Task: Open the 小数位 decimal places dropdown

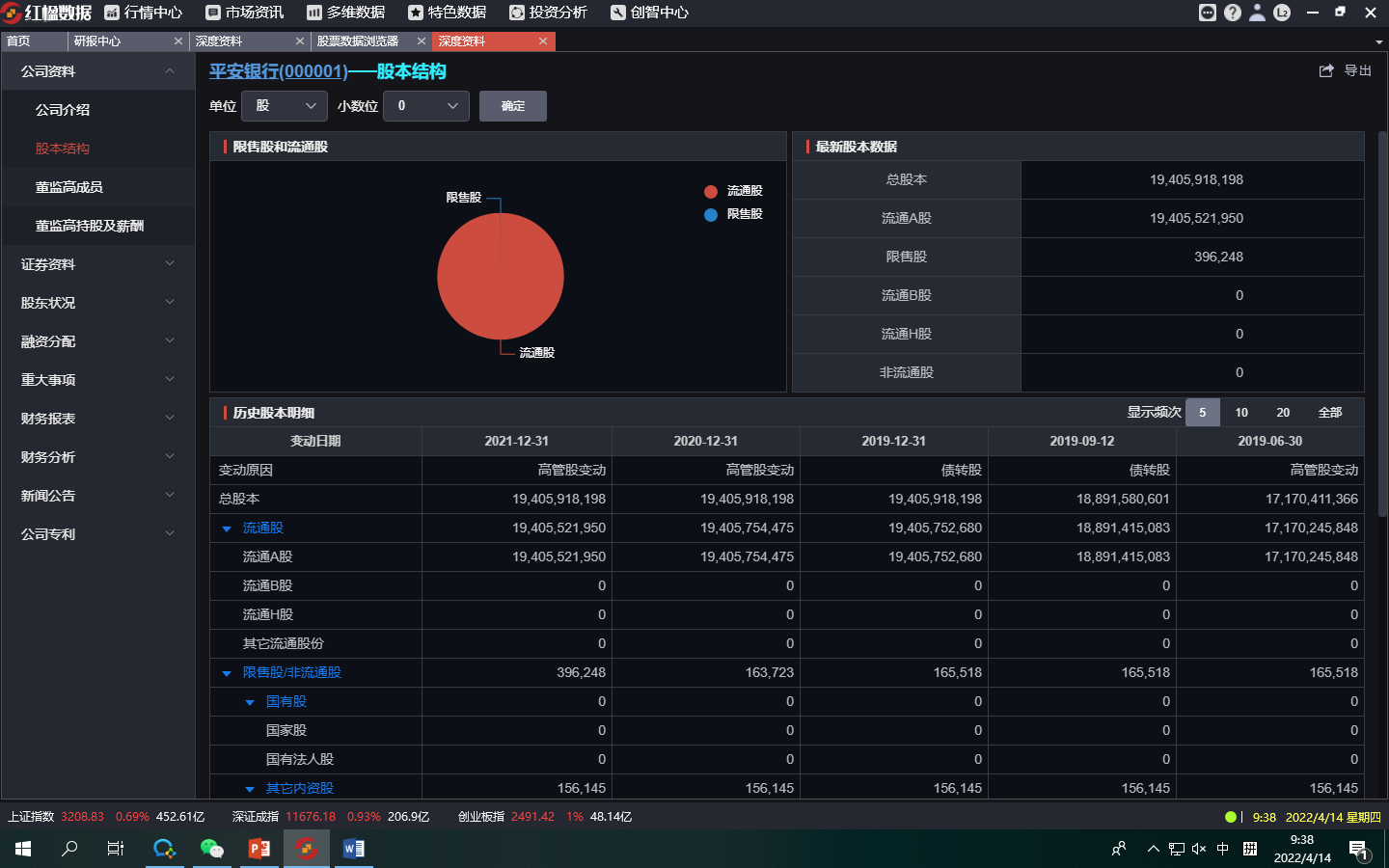Action: coord(425,106)
